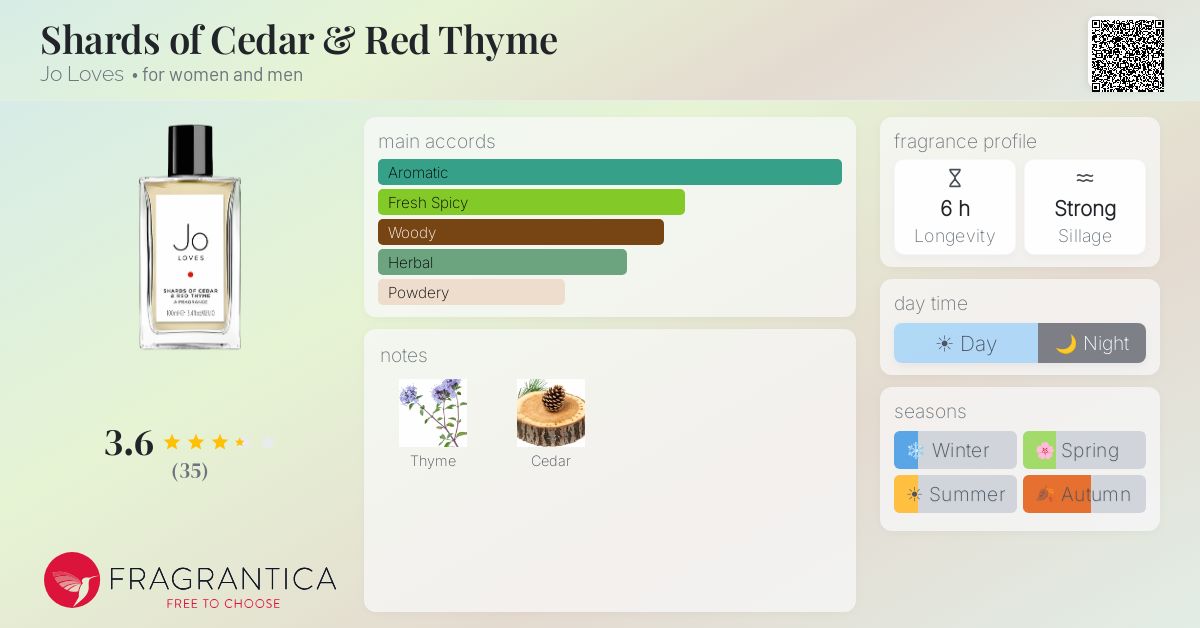
Task: Click the Shards of Cedar & Red Thyme title
Action: 299,40
